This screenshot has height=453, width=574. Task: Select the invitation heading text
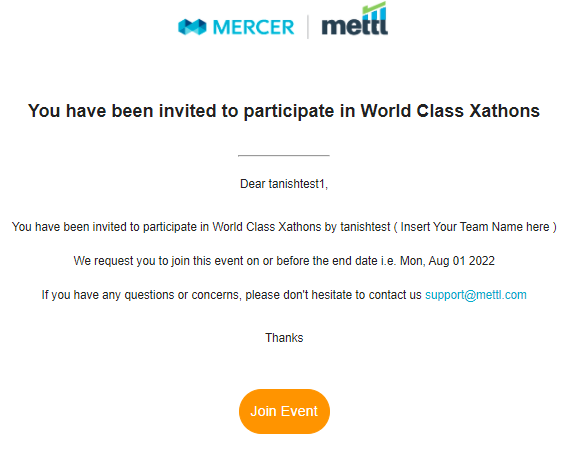coord(284,111)
